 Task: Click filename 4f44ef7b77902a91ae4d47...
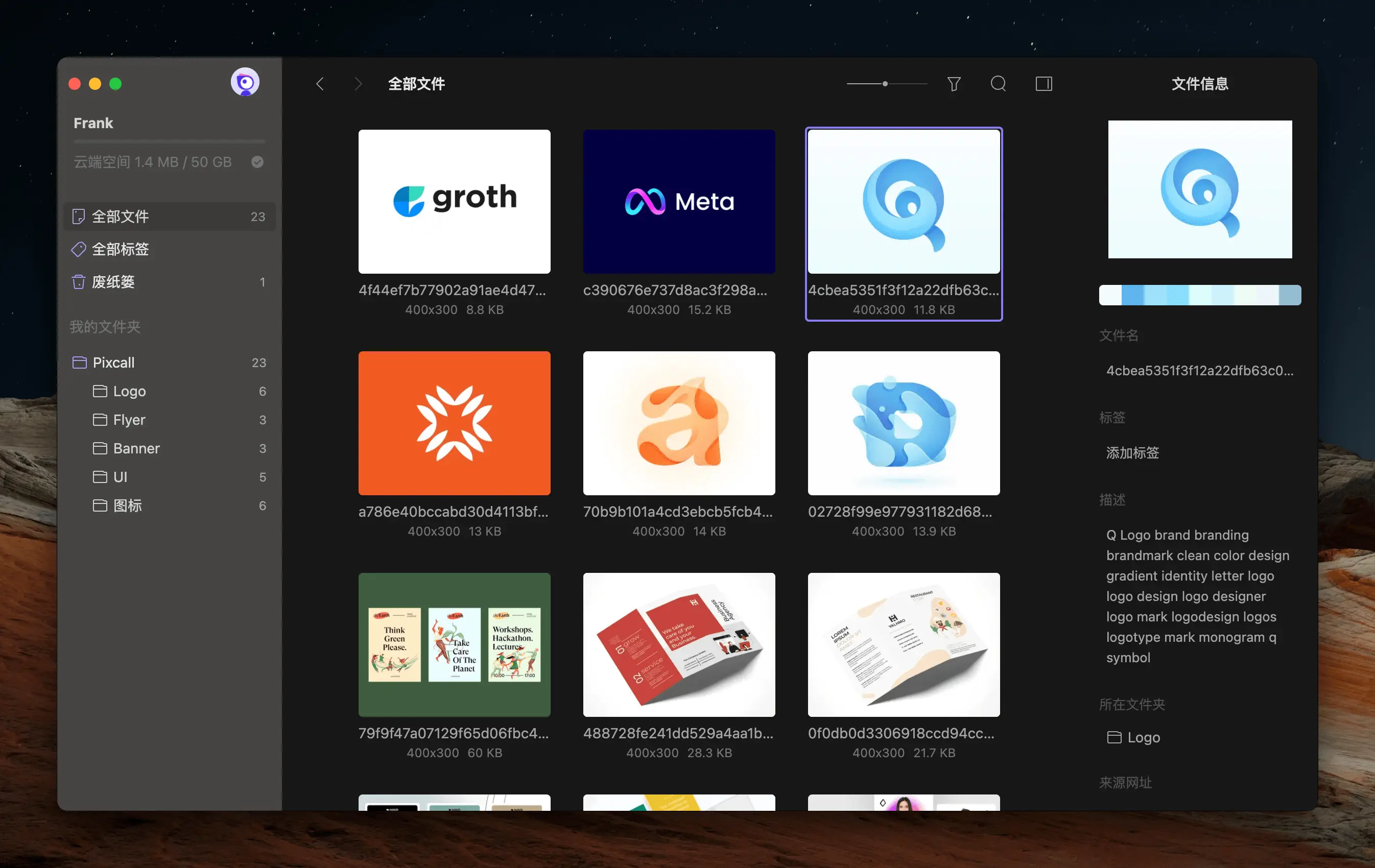coord(452,290)
